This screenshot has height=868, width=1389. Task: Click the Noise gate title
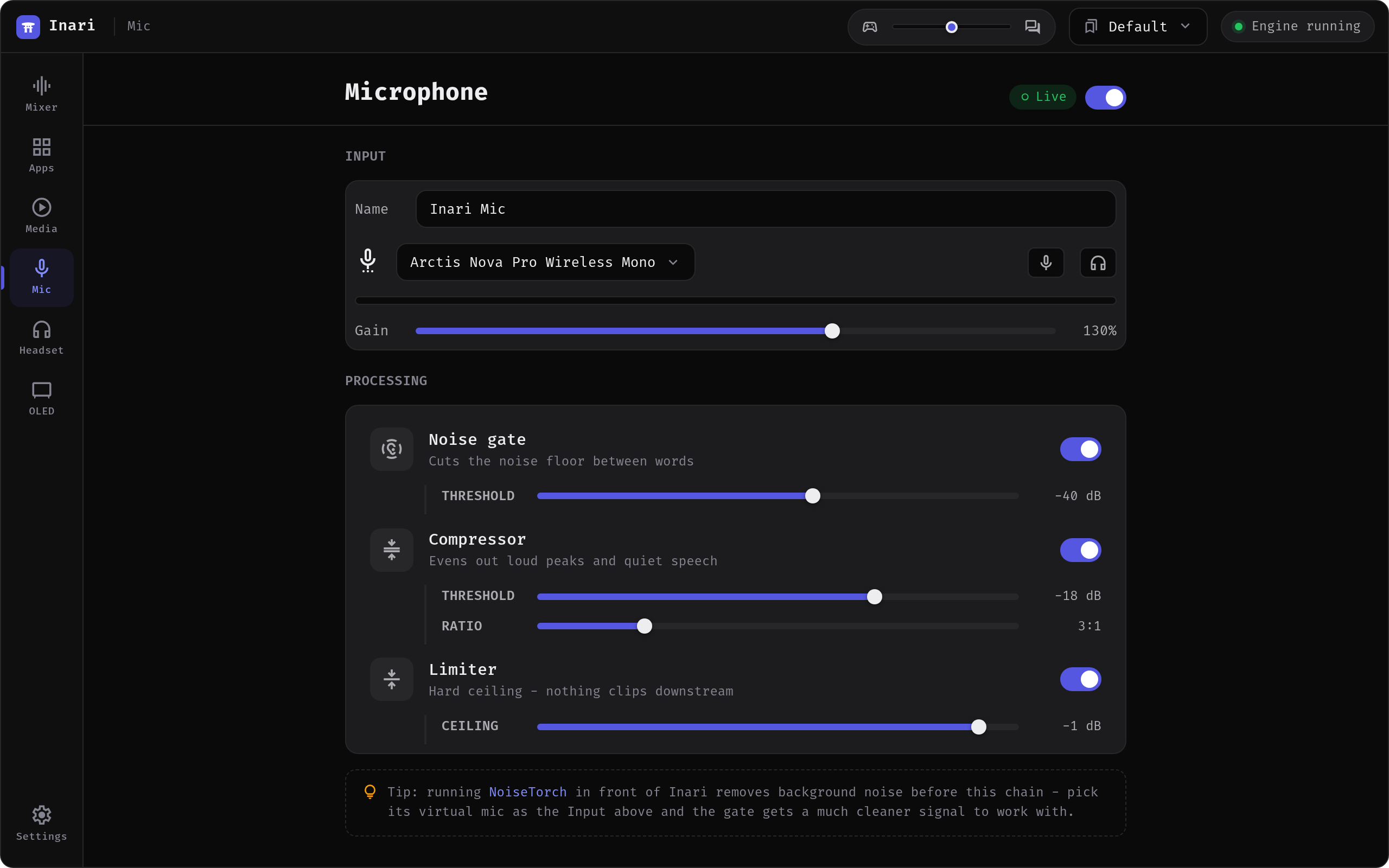tap(477, 440)
